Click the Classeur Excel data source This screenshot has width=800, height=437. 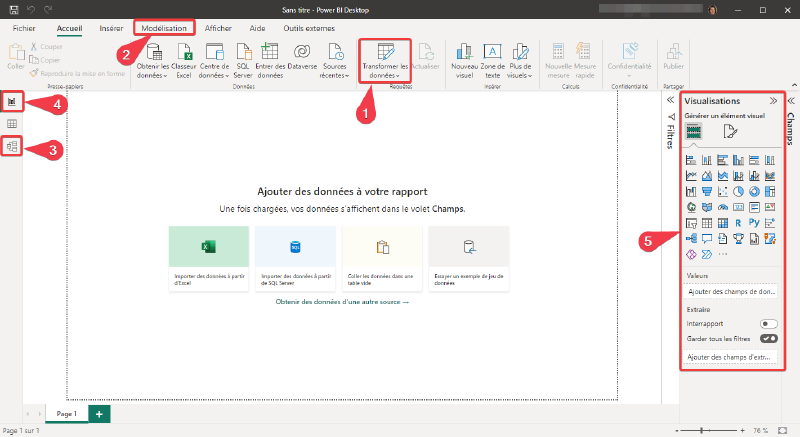tap(184, 61)
